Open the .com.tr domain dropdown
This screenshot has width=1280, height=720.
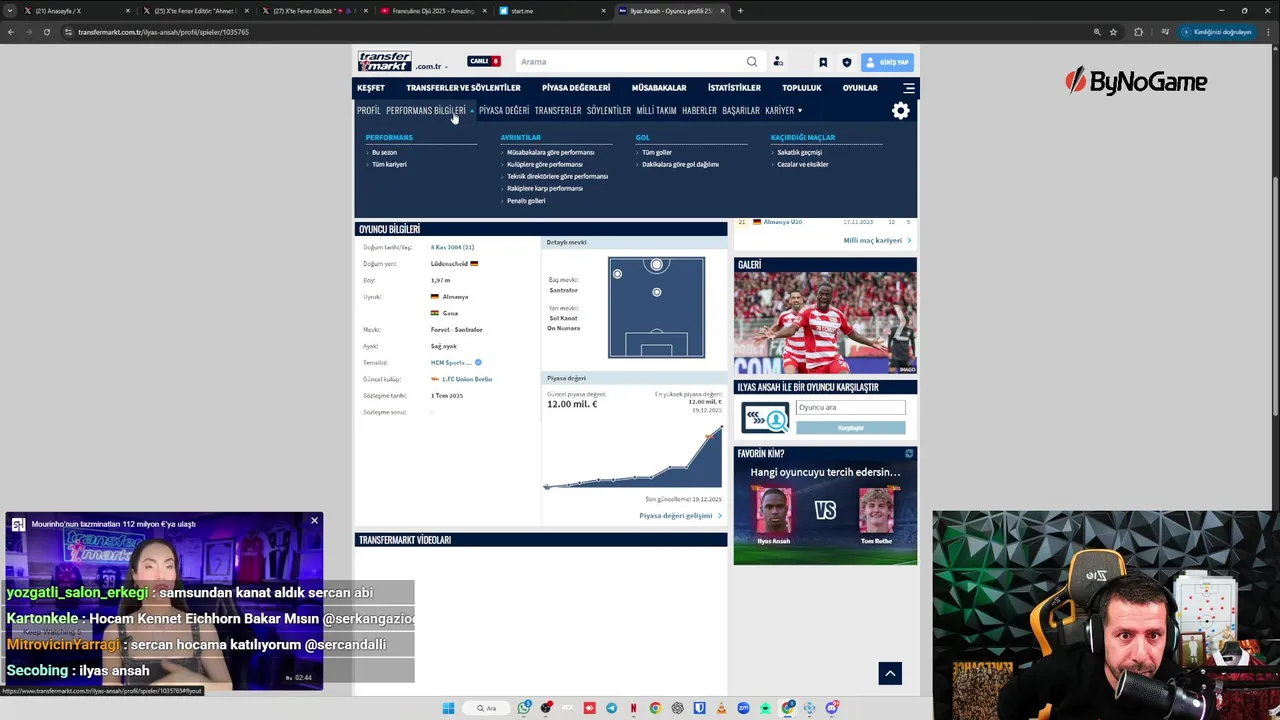431,67
